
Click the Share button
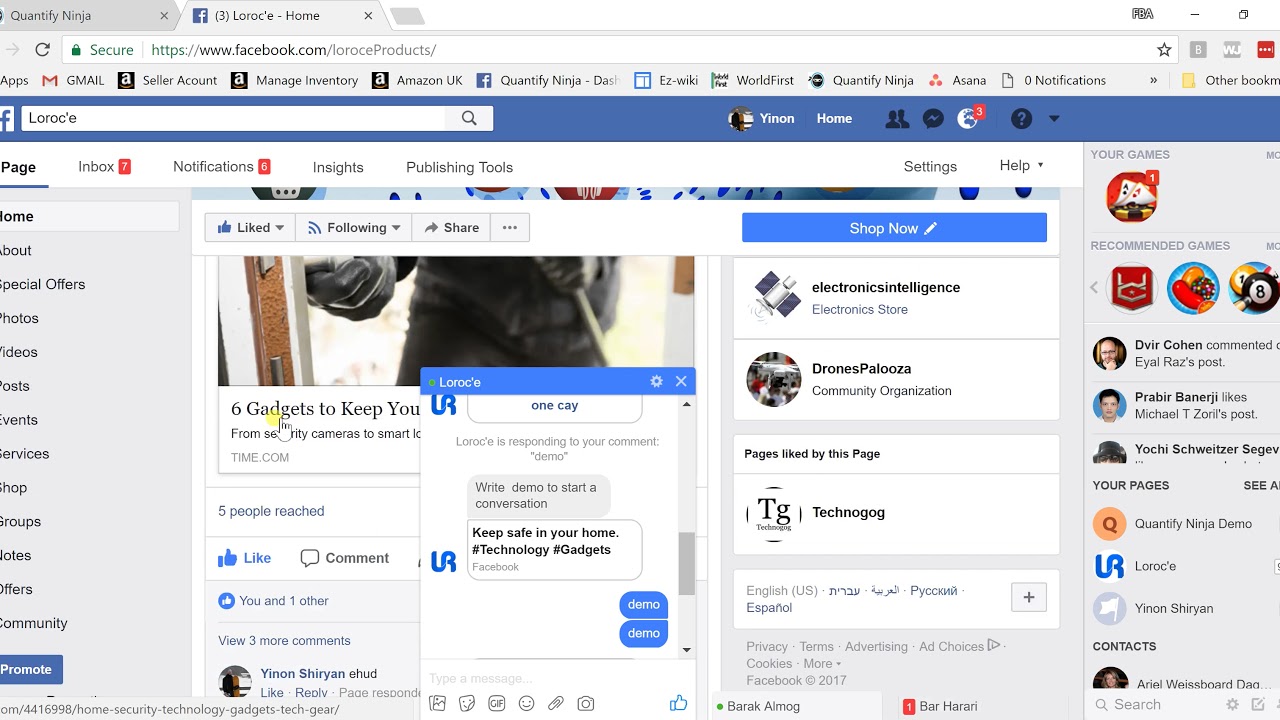click(x=451, y=228)
